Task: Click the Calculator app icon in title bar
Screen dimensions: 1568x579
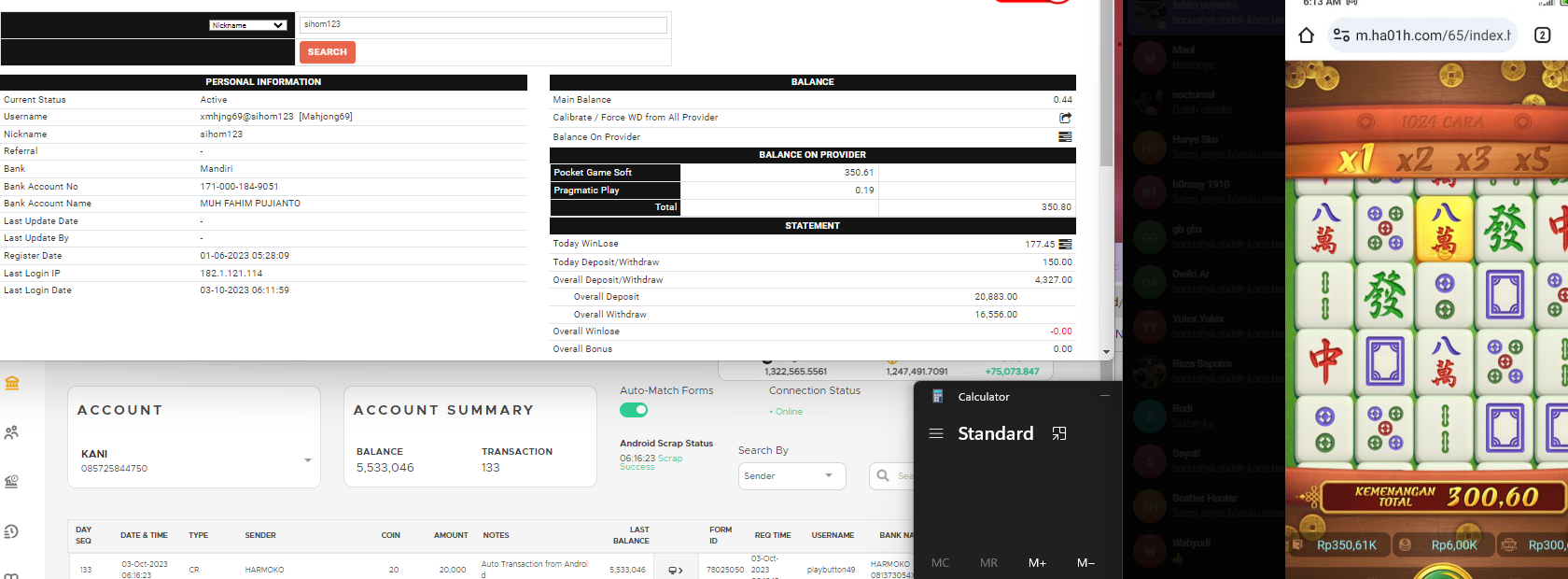Action: pyautogui.click(x=938, y=396)
